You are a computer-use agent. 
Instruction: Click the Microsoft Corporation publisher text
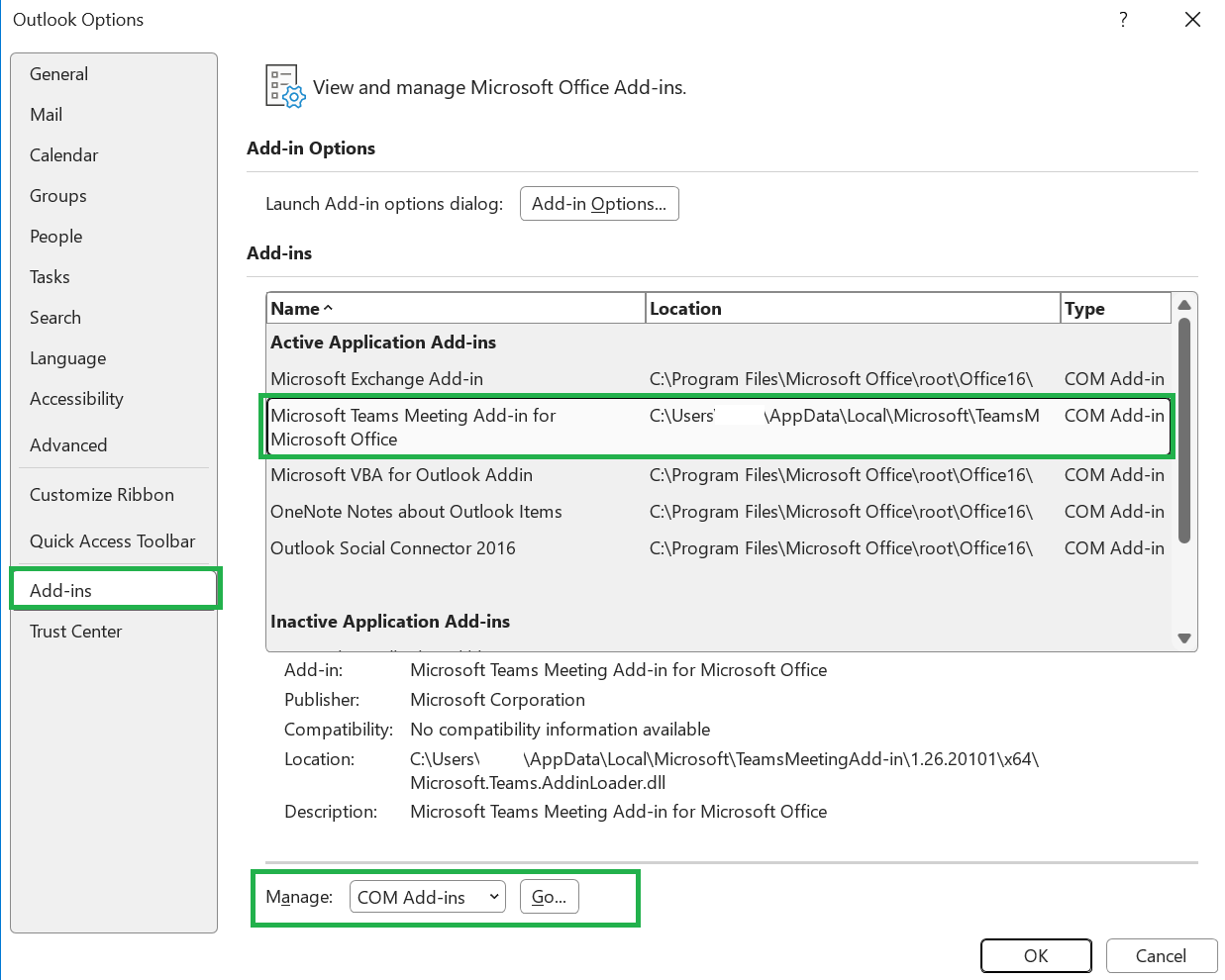[497, 700]
